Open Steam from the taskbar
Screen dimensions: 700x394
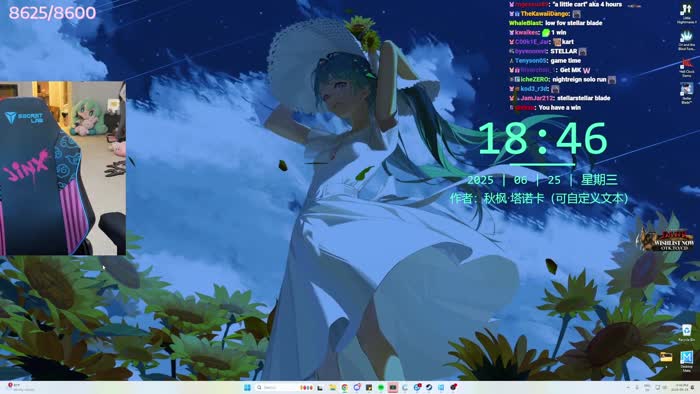coord(429,388)
